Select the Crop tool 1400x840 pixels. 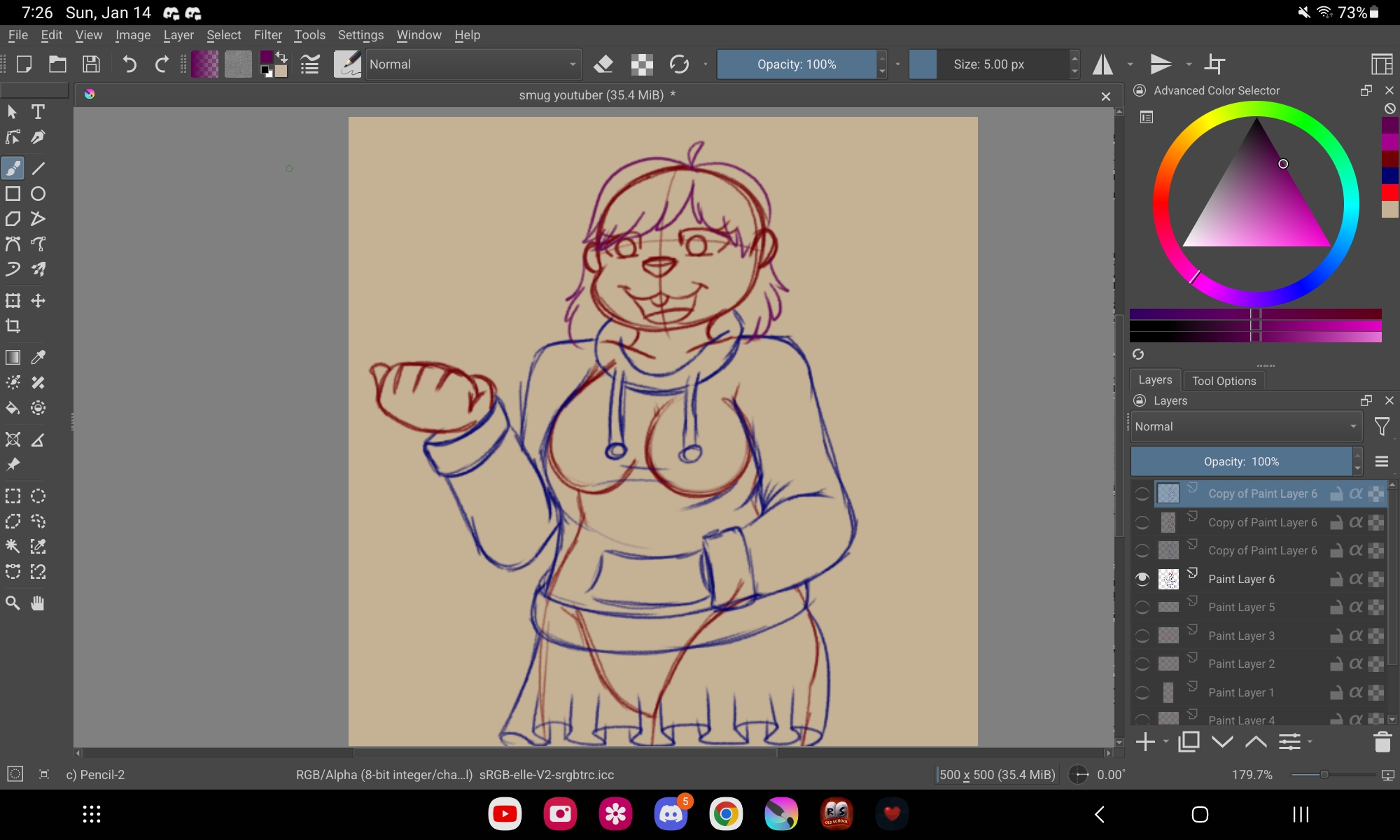[13, 326]
